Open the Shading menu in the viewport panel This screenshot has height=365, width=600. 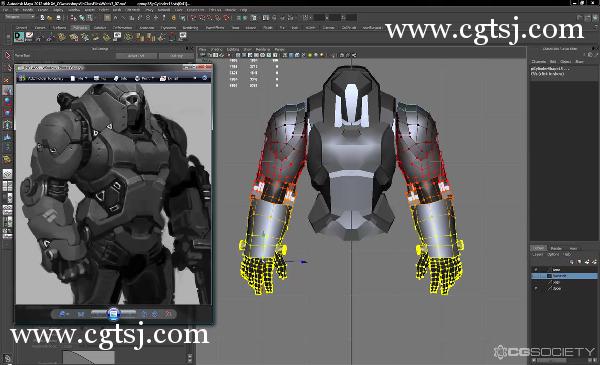pyautogui.click(x=217, y=49)
